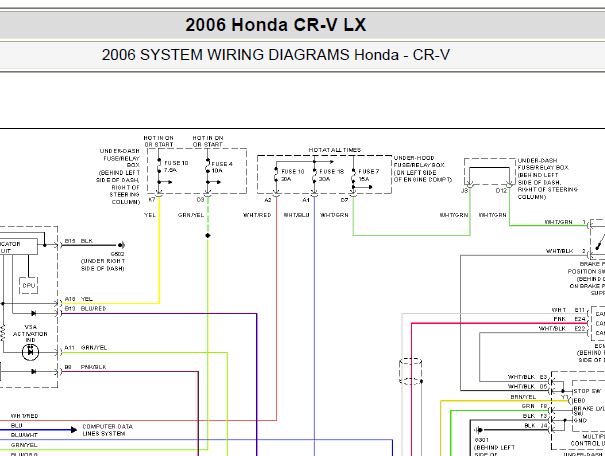Image resolution: width=605 pixels, height=456 pixels.
Task: Click the 'FUSE 10 7.5A' fuse label
Action: coord(176,166)
